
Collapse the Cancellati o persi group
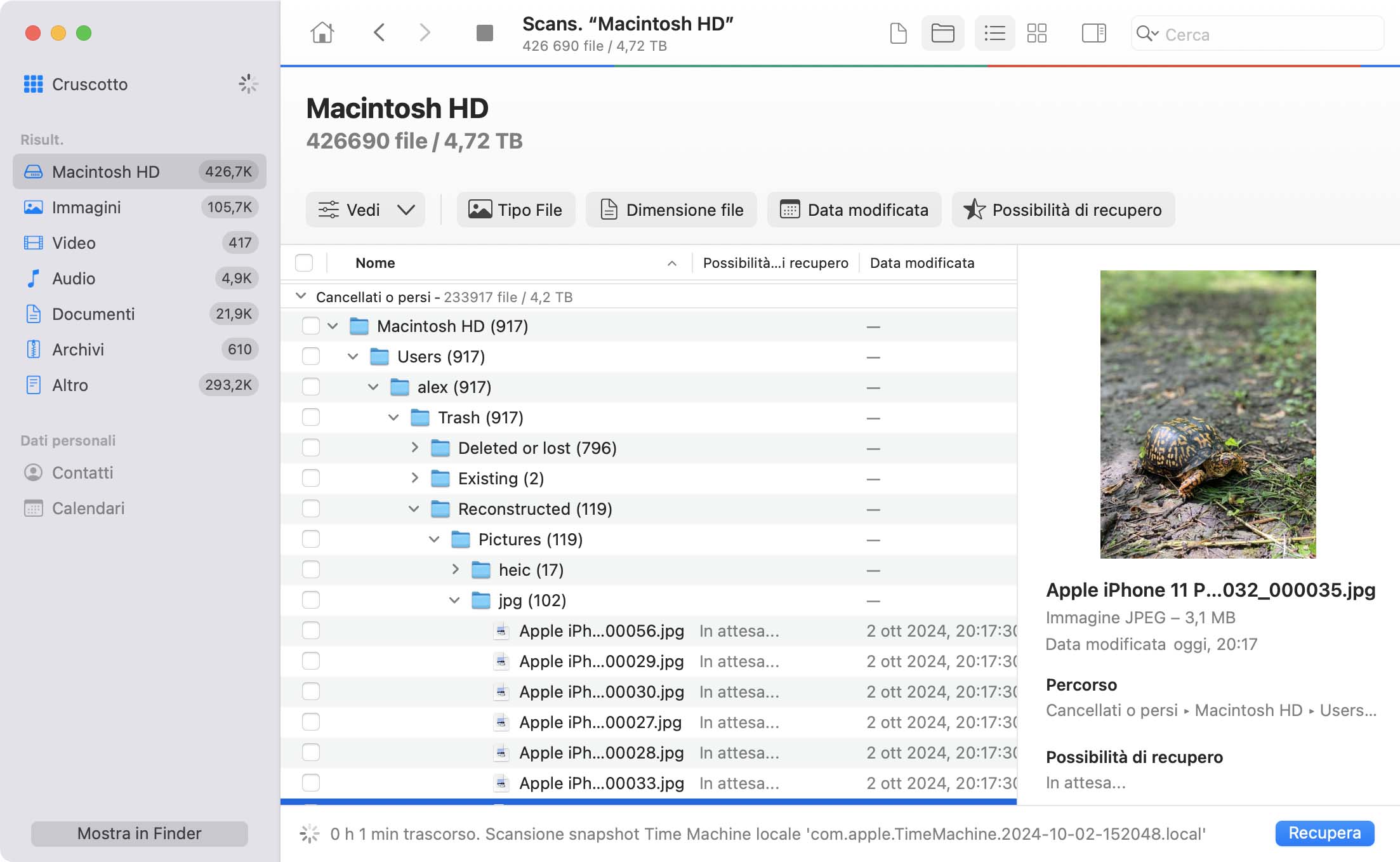coord(301,296)
